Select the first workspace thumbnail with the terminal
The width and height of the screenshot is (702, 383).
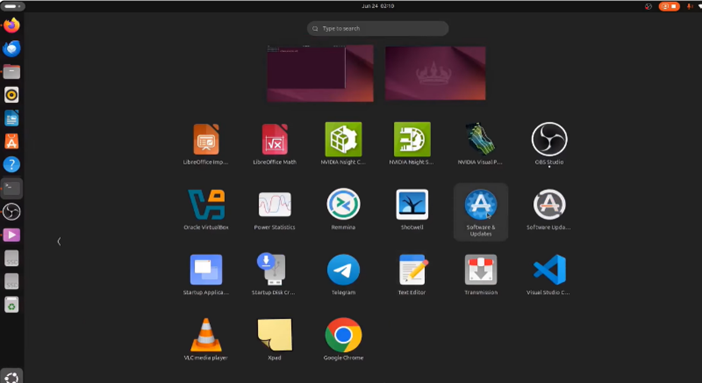pyautogui.click(x=320, y=73)
